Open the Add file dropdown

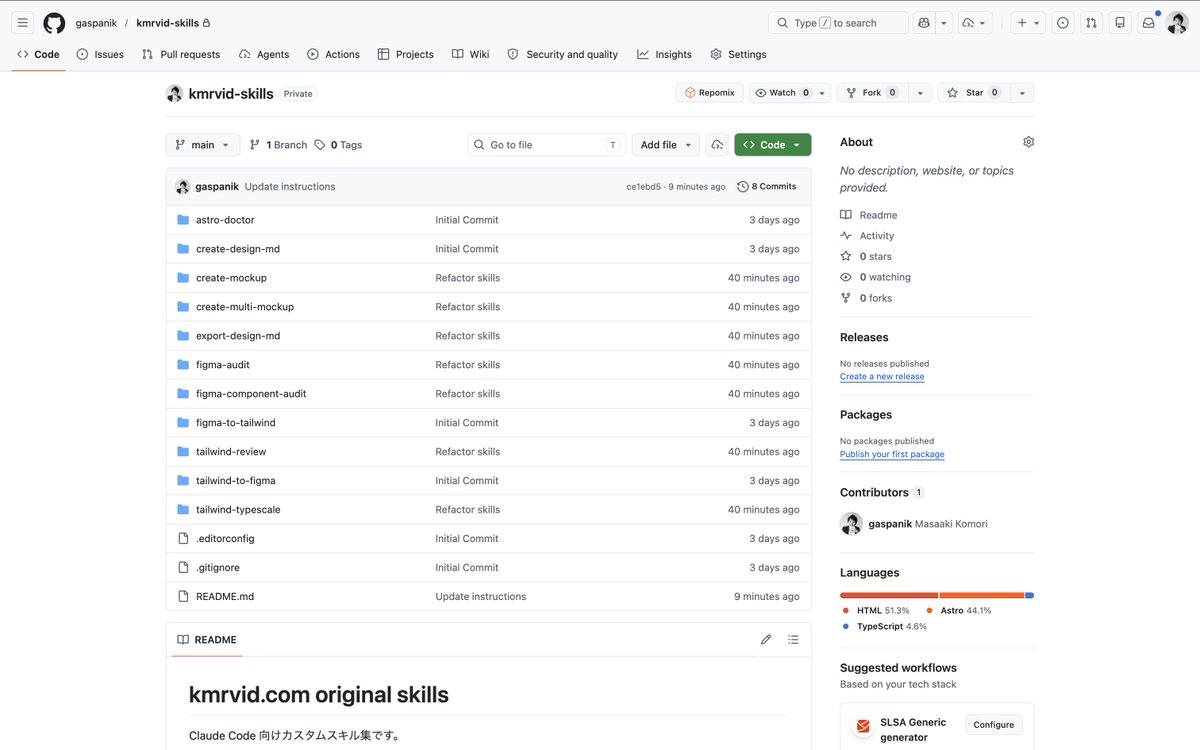pyautogui.click(x=665, y=145)
